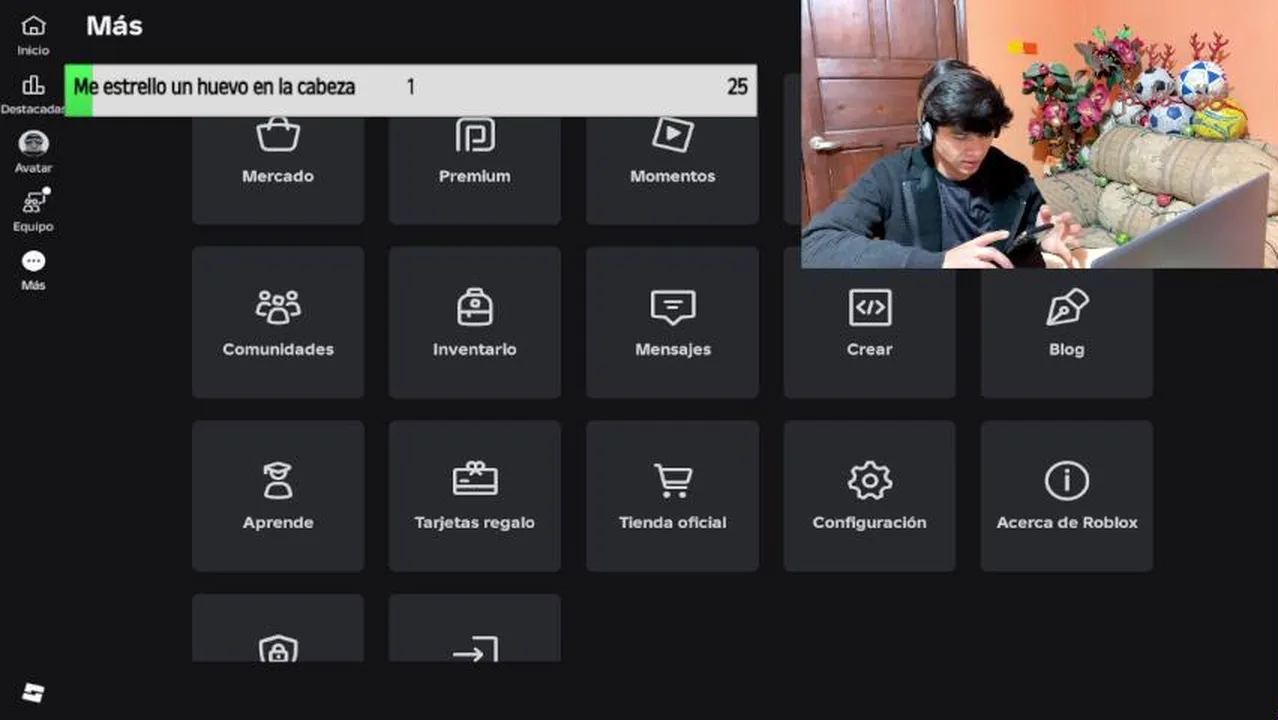
Task: Open Equipo from sidebar
Action: click(33, 210)
